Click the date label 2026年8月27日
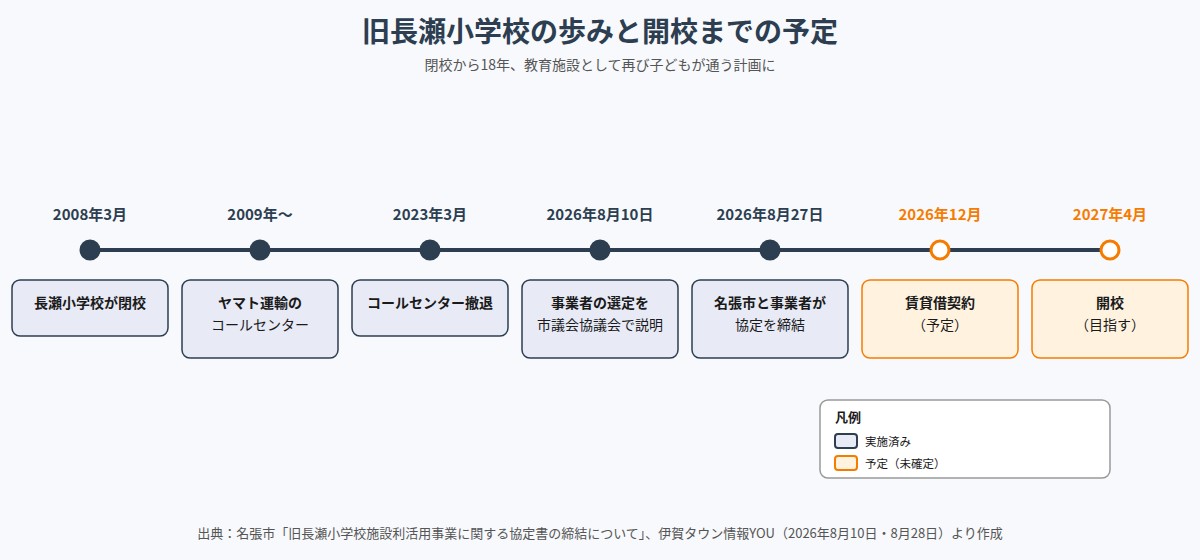 point(770,215)
